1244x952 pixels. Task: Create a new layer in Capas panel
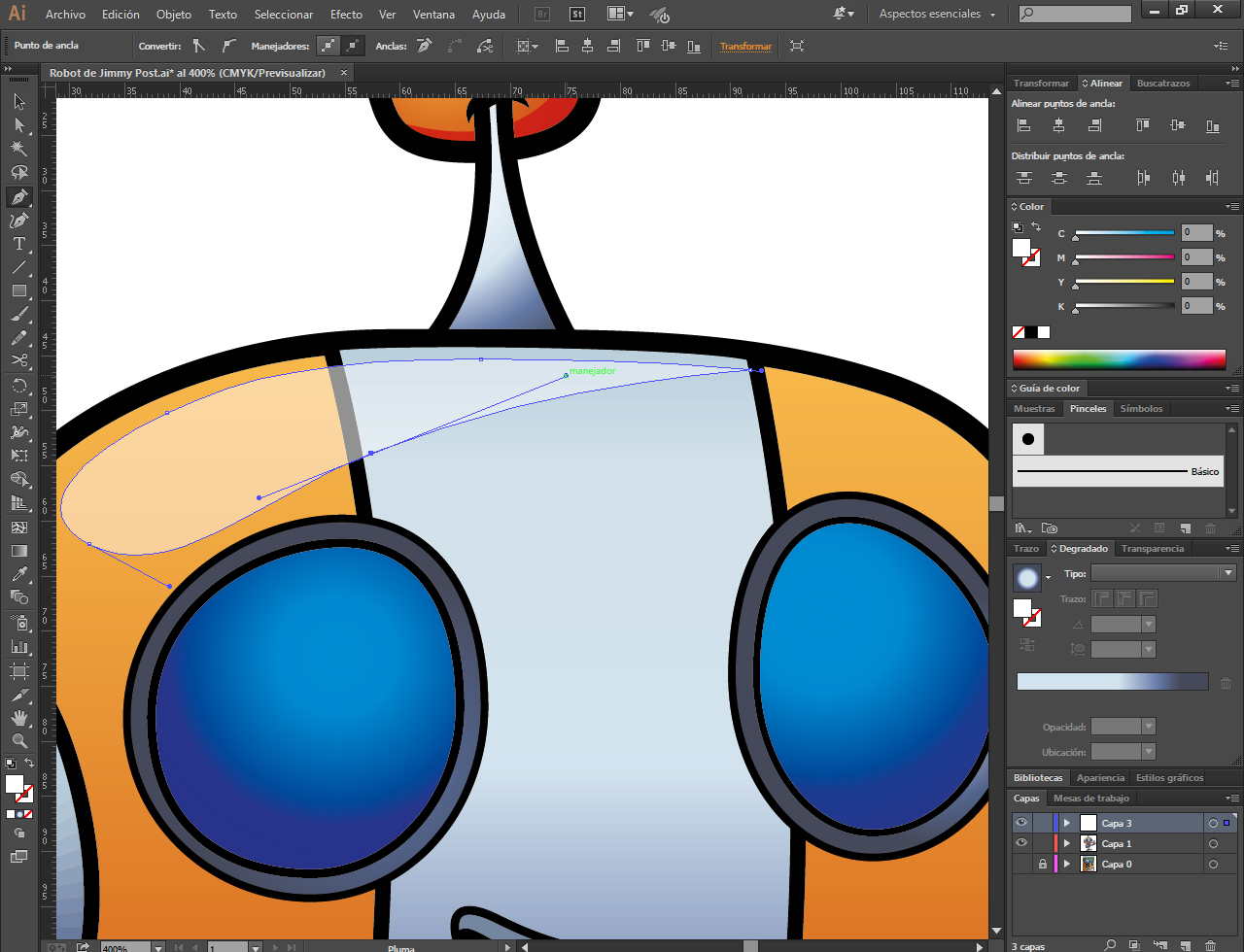click(x=1184, y=944)
